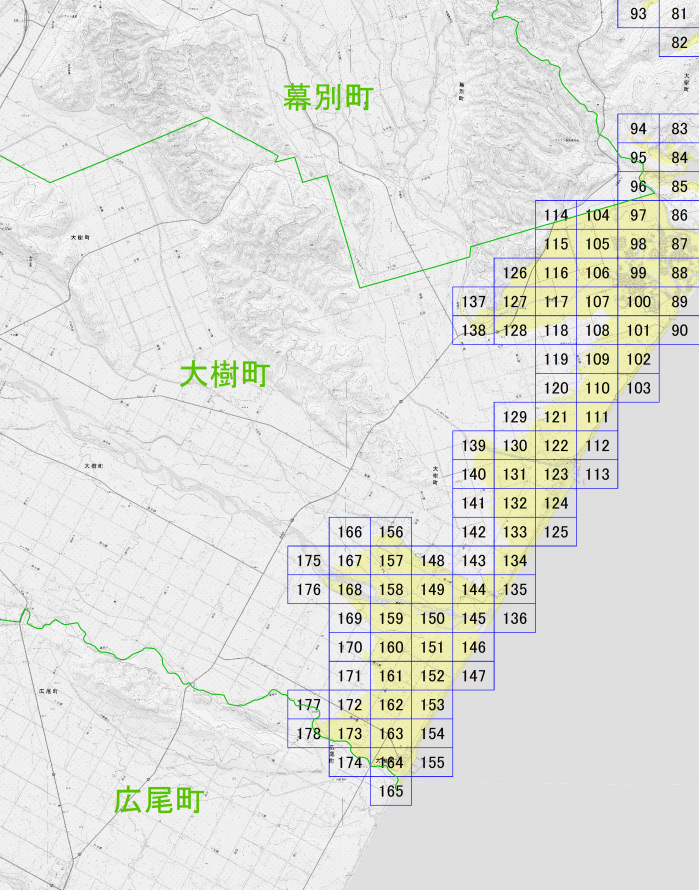Open map tile 147
This screenshot has height=890, width=699.
coord(474,675)
